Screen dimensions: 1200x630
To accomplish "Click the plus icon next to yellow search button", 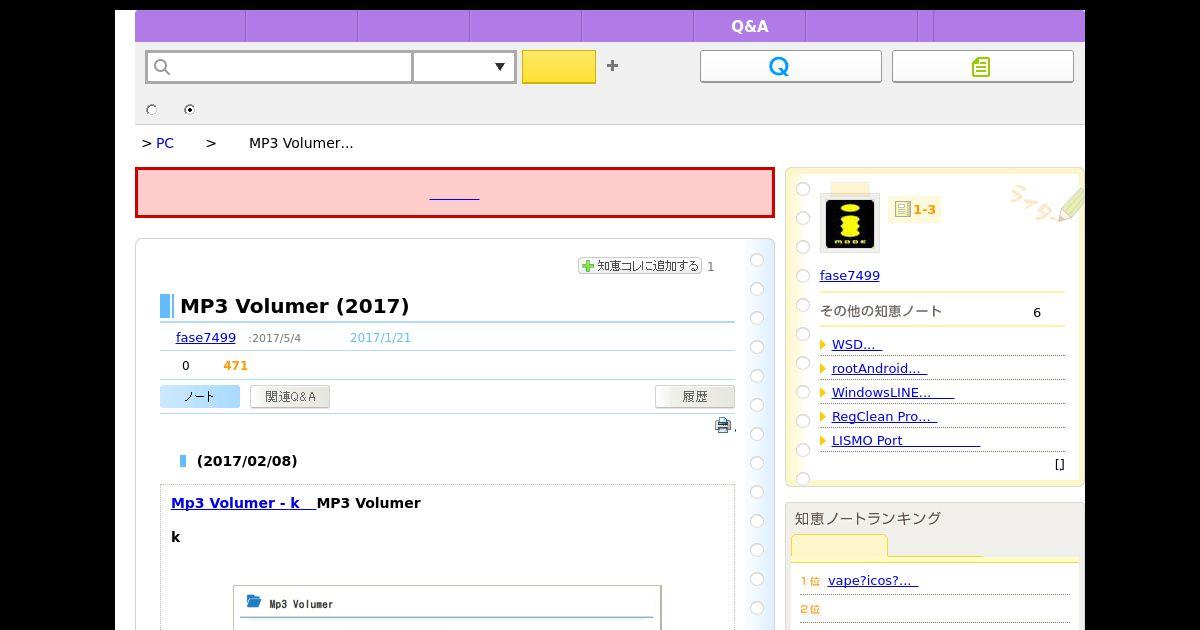I will tap(612, 66).
